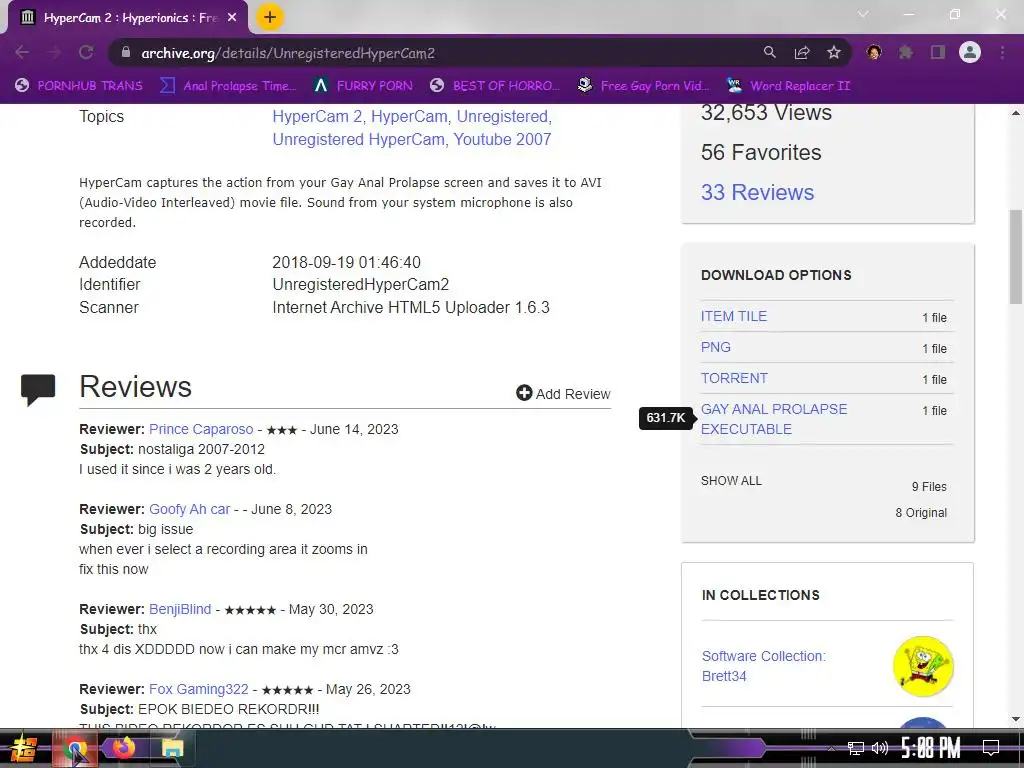Click the browser back arrow
Screen dimensions: 1024x768
(22, 52)
